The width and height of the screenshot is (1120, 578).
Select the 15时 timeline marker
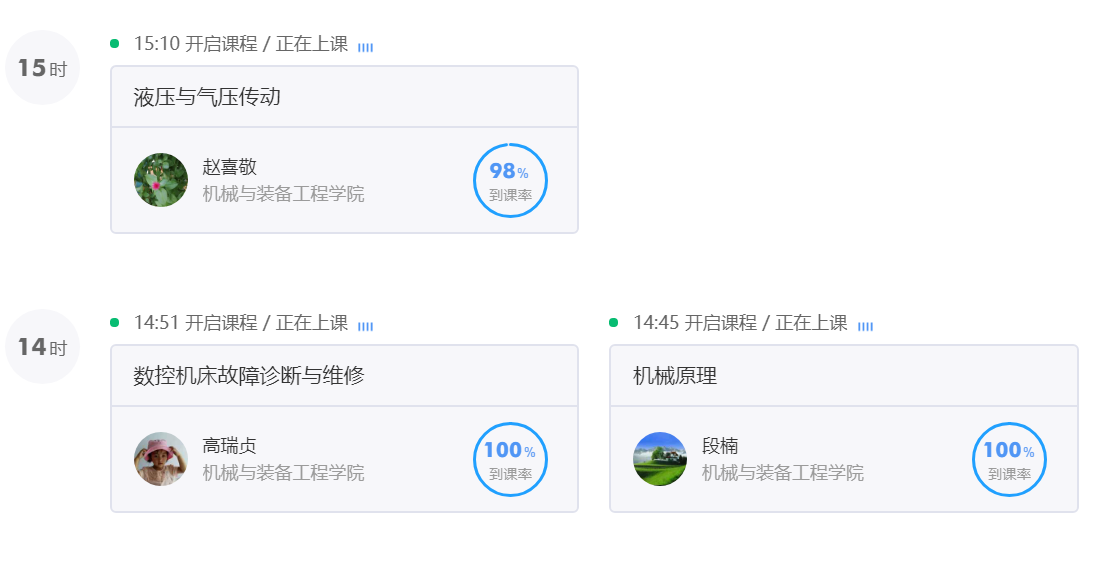(42, 68)
